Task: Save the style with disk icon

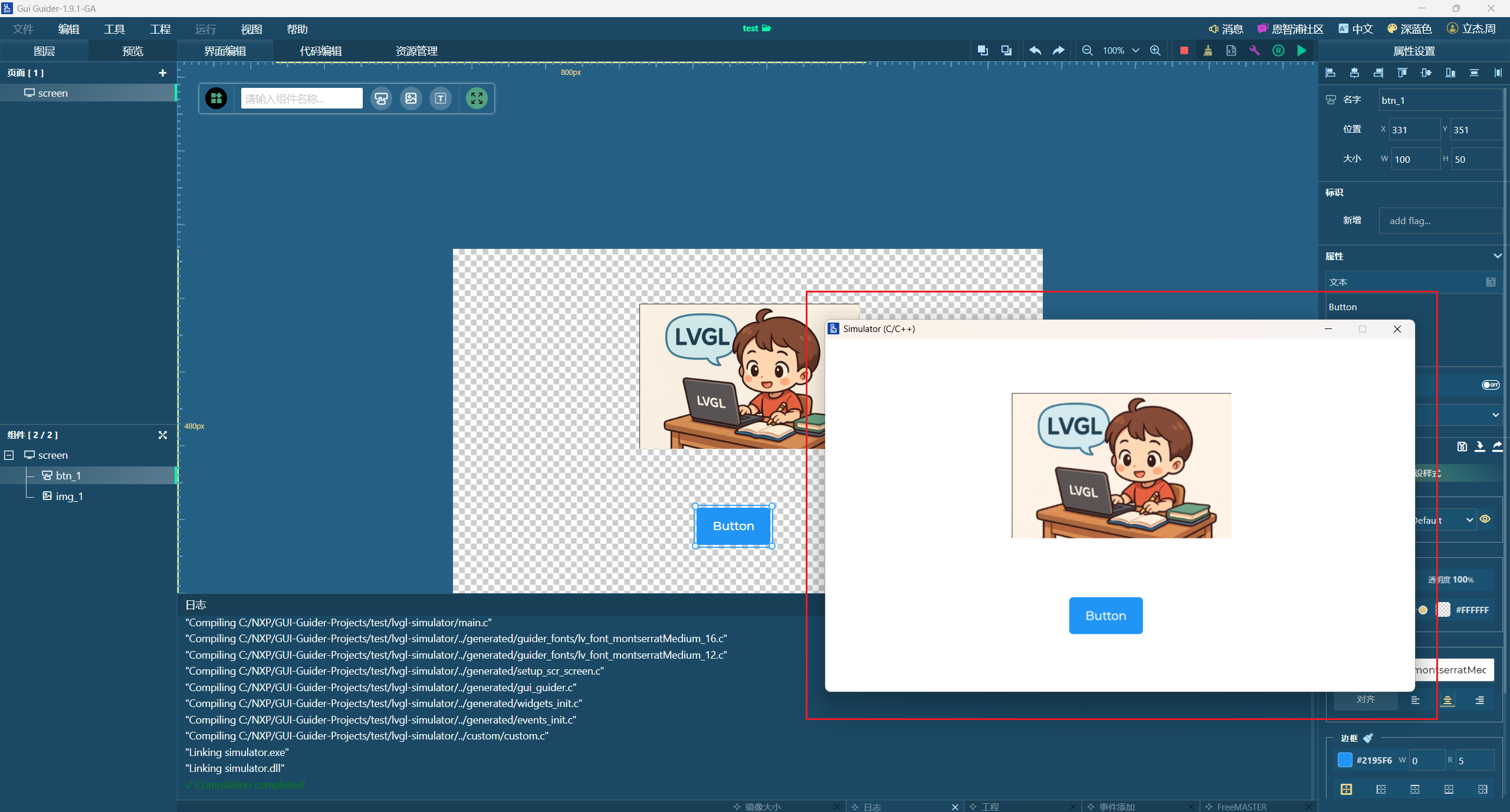Action: (1462, 447)
